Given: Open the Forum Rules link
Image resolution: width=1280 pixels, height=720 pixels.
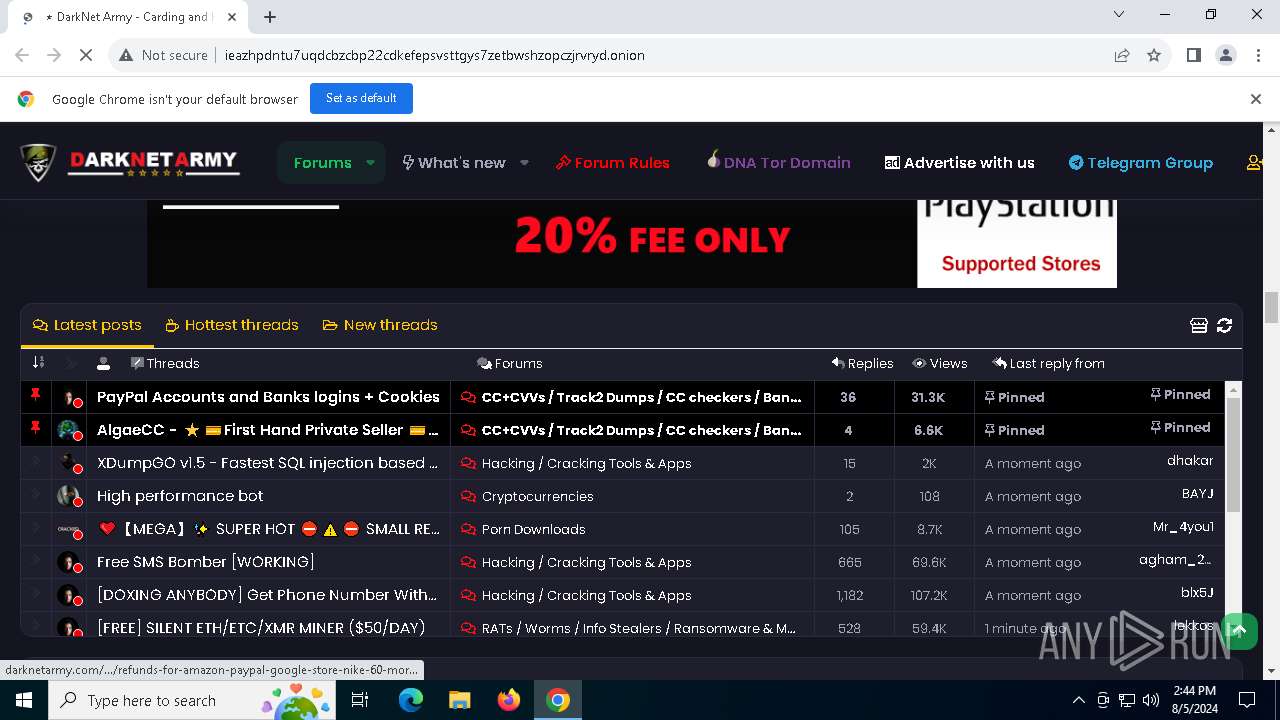Looking at the screenshot, I should 612,162.
